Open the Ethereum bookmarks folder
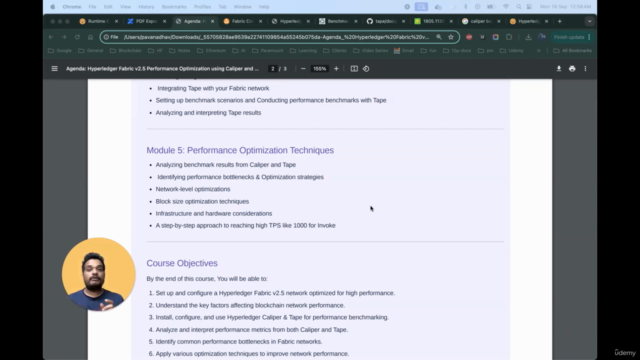The image size is (640, 360). 211,51
